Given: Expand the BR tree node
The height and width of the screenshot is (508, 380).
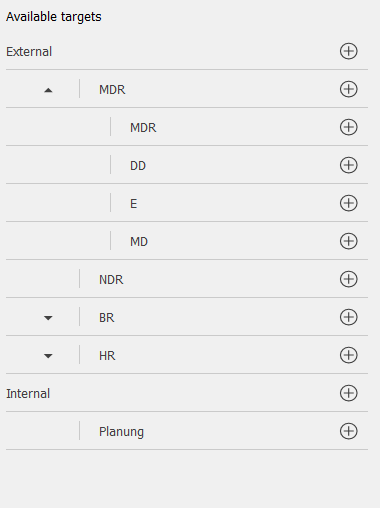Looking at the screenshot, I should (x=48, y=318).
